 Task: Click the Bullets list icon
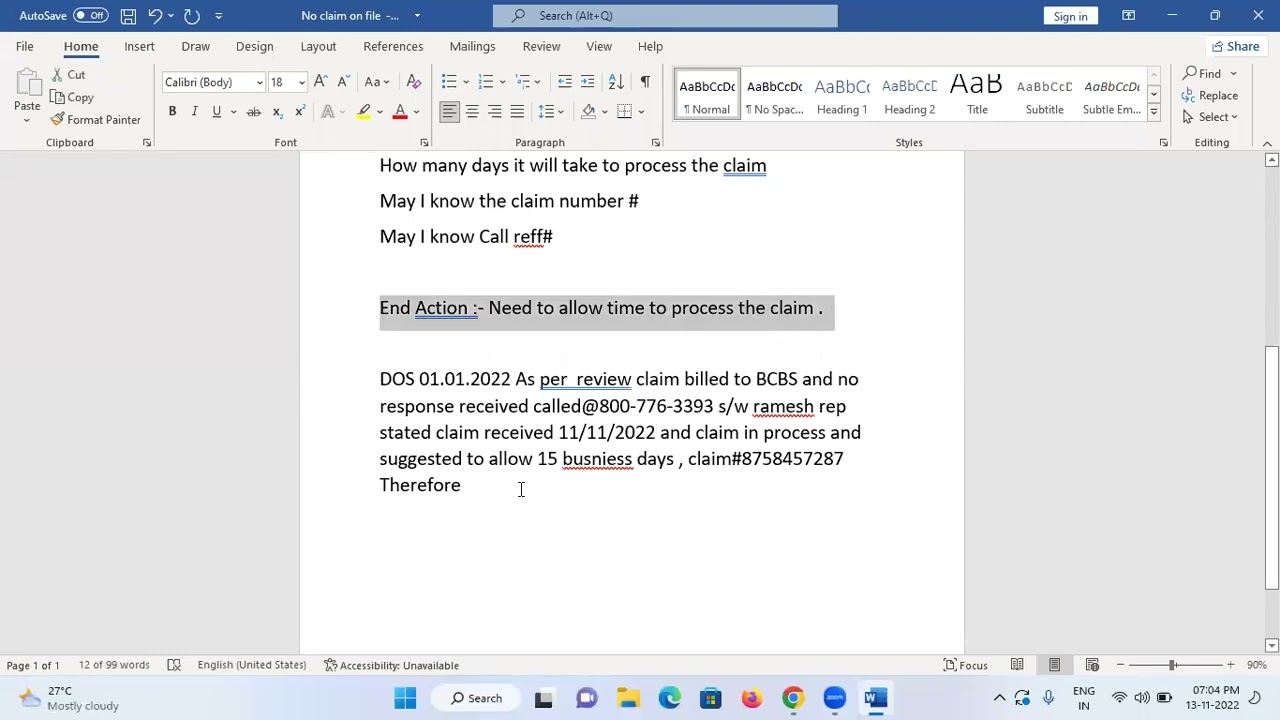tap(449, 82)
